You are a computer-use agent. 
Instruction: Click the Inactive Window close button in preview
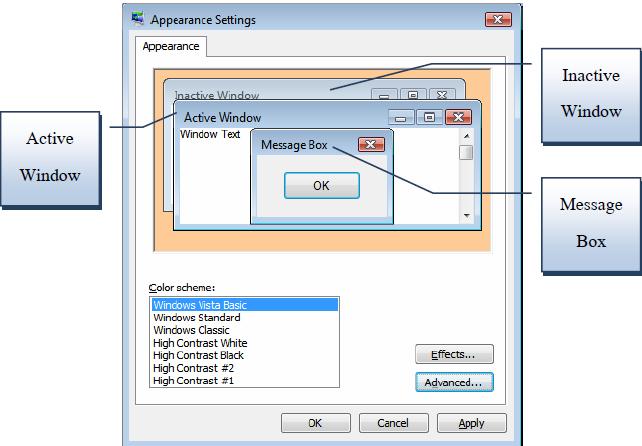442,95
